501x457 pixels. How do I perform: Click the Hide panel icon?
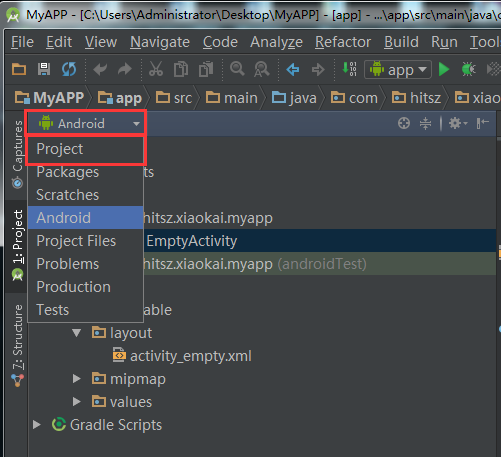point(482,123)
